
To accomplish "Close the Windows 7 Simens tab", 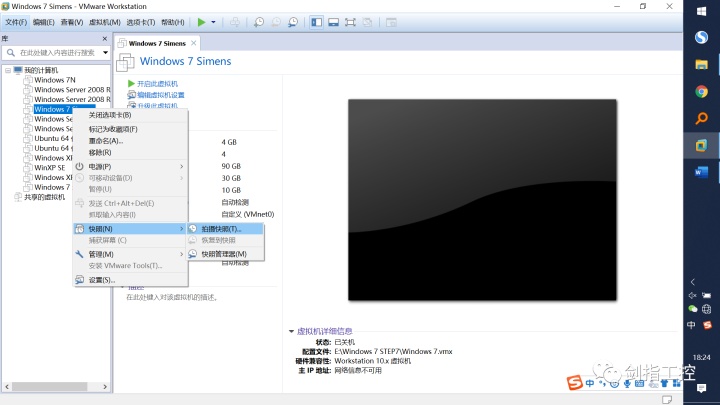I will [x=194, y=43].
